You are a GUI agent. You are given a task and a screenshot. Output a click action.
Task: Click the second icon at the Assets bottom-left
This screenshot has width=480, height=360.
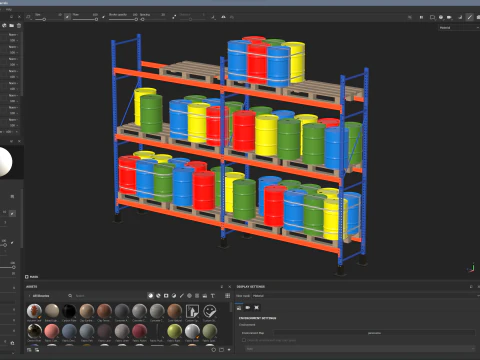[x=37, y=350]
